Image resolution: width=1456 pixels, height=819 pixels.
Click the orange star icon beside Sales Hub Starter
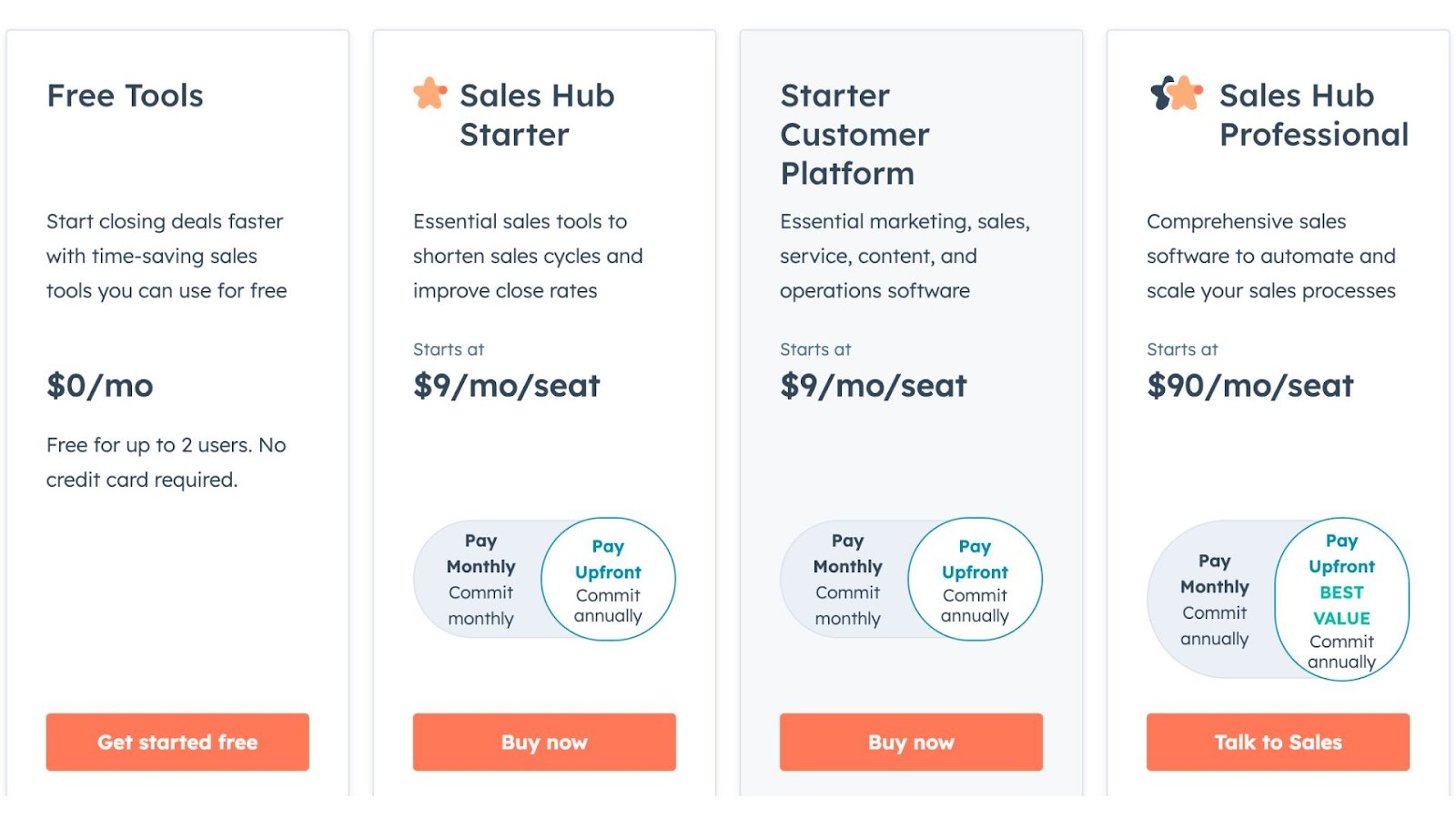point(429,92)
